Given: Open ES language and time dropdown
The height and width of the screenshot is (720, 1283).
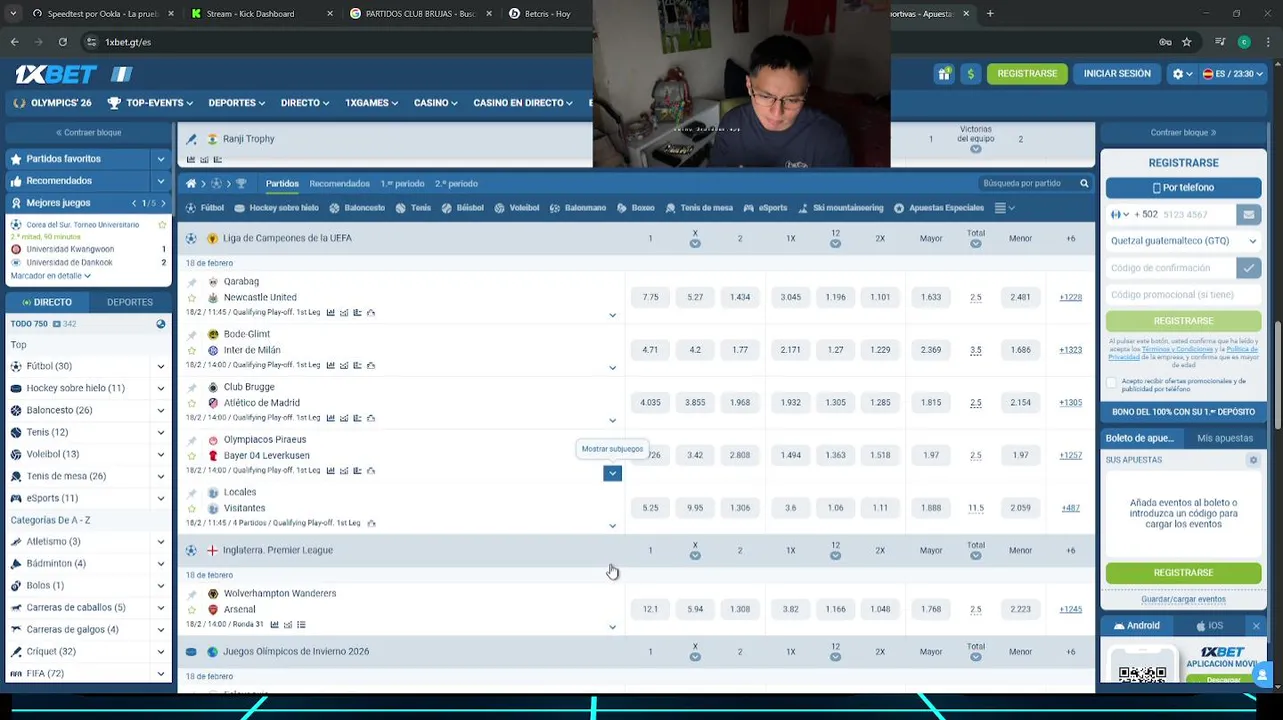Looking at the screenshot, I should 1232,74.
